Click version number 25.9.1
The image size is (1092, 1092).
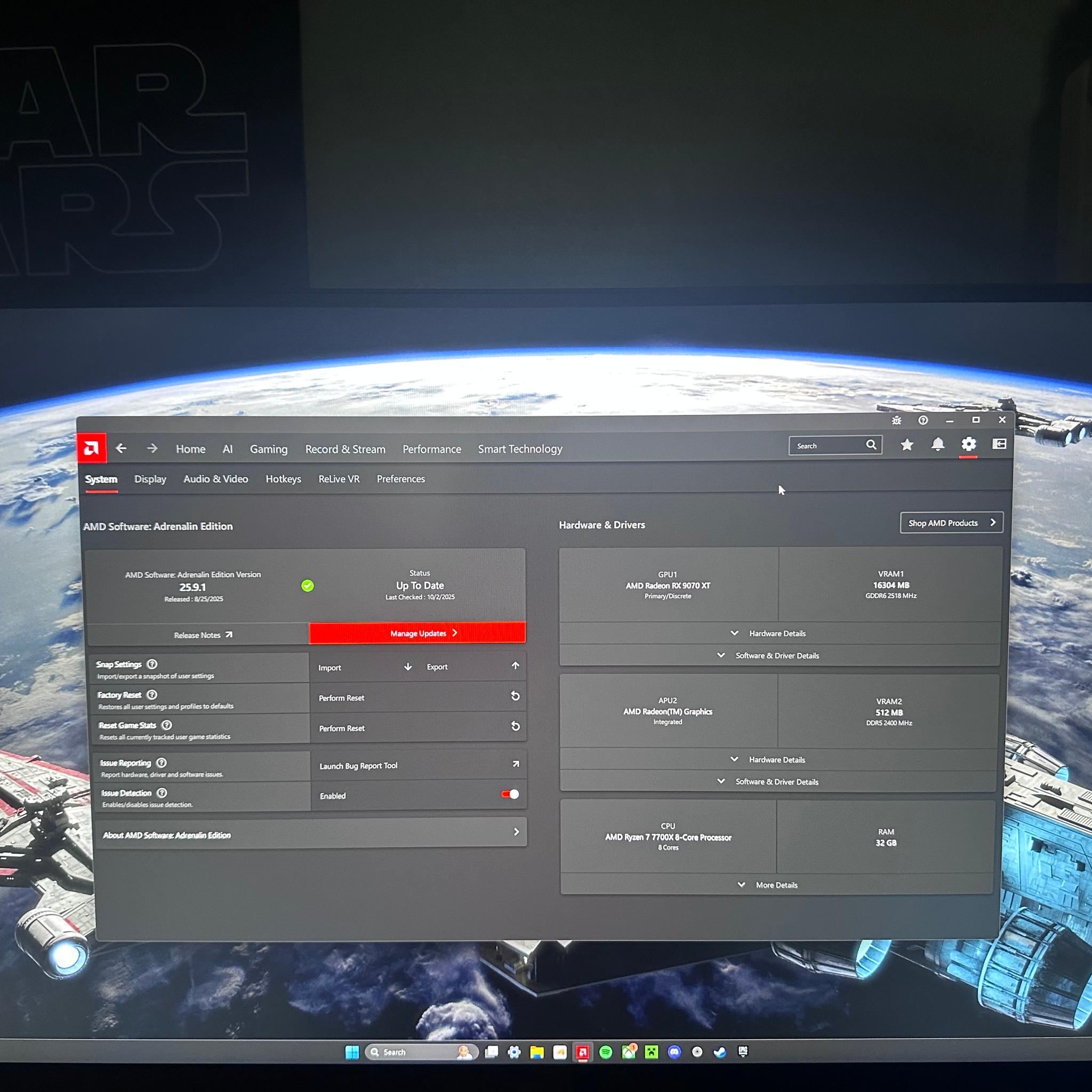click(192, 587)
